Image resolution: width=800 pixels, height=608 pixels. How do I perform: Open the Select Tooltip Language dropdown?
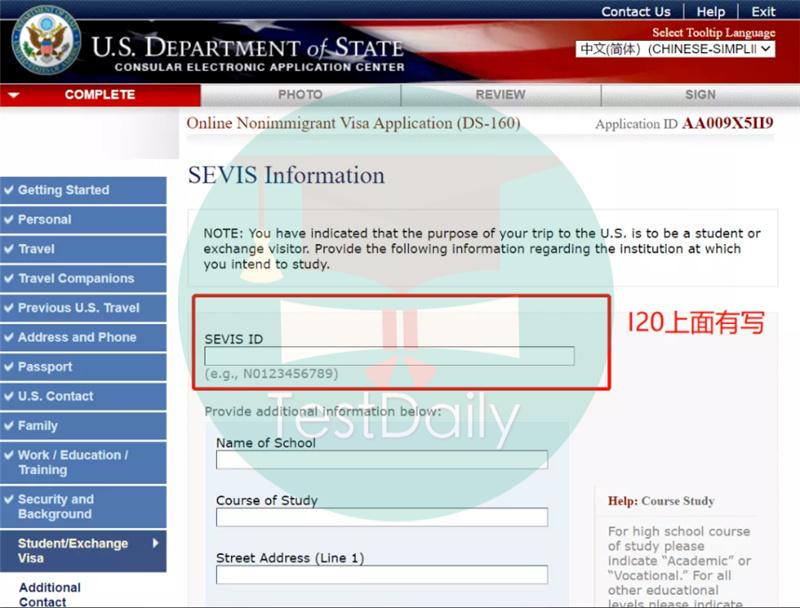point(675,49)
